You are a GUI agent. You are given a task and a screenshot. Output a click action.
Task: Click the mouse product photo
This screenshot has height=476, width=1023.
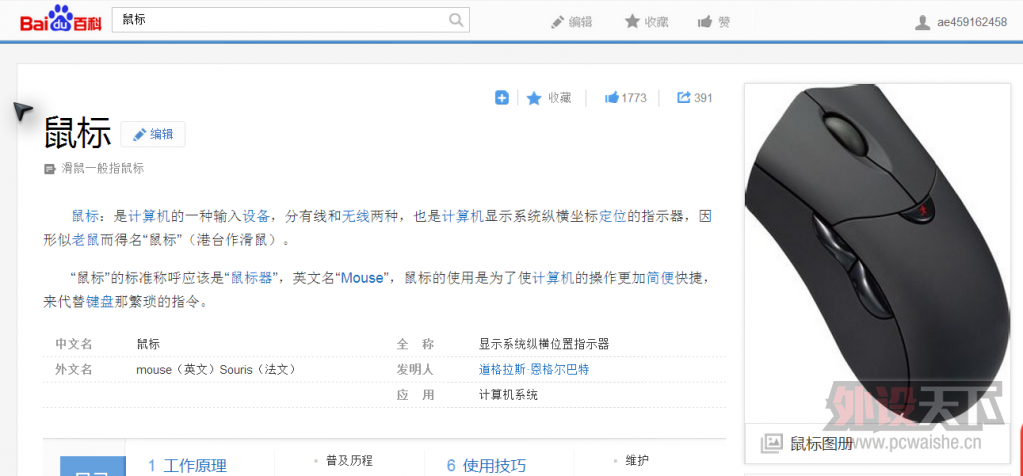pos(877,253)
